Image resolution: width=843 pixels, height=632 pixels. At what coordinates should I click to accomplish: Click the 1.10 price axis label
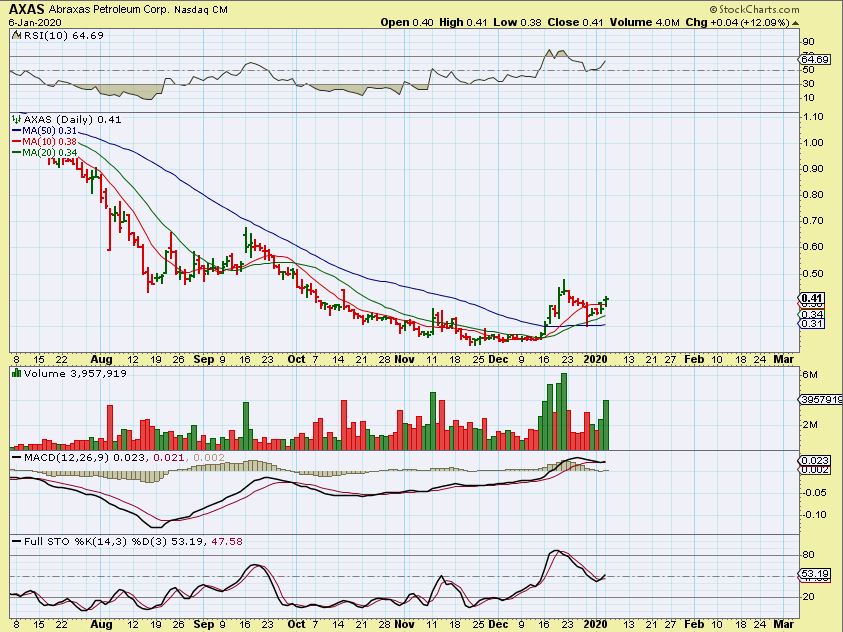pyautogui.click(x=812, y=117)
